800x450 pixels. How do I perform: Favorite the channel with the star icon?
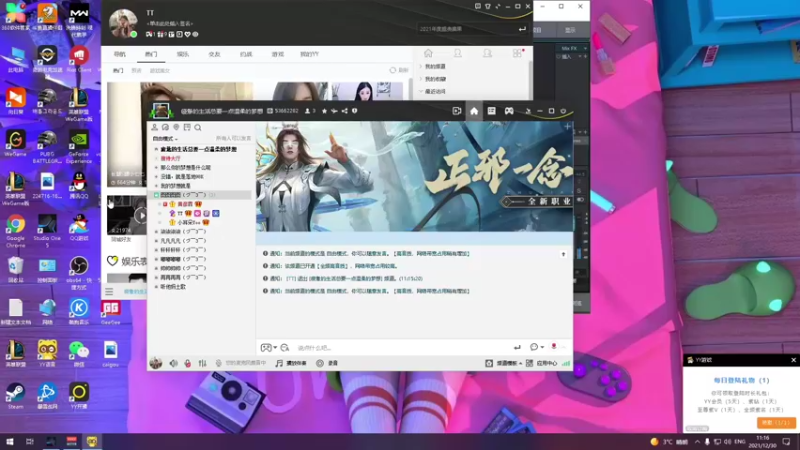click(x=324, y=111)
